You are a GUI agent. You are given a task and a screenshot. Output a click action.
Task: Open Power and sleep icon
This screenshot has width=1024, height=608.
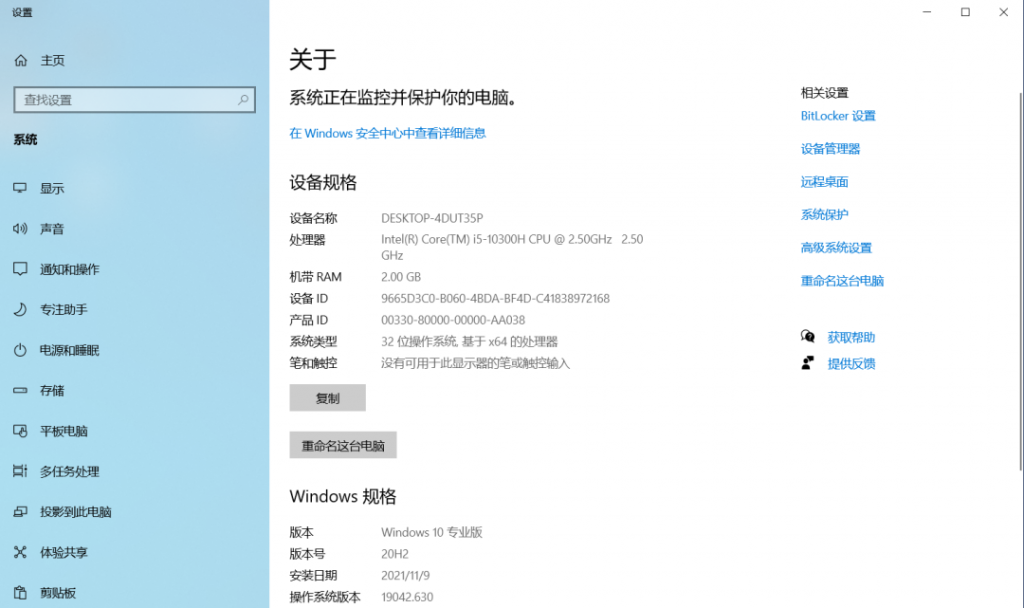(20, 350)
